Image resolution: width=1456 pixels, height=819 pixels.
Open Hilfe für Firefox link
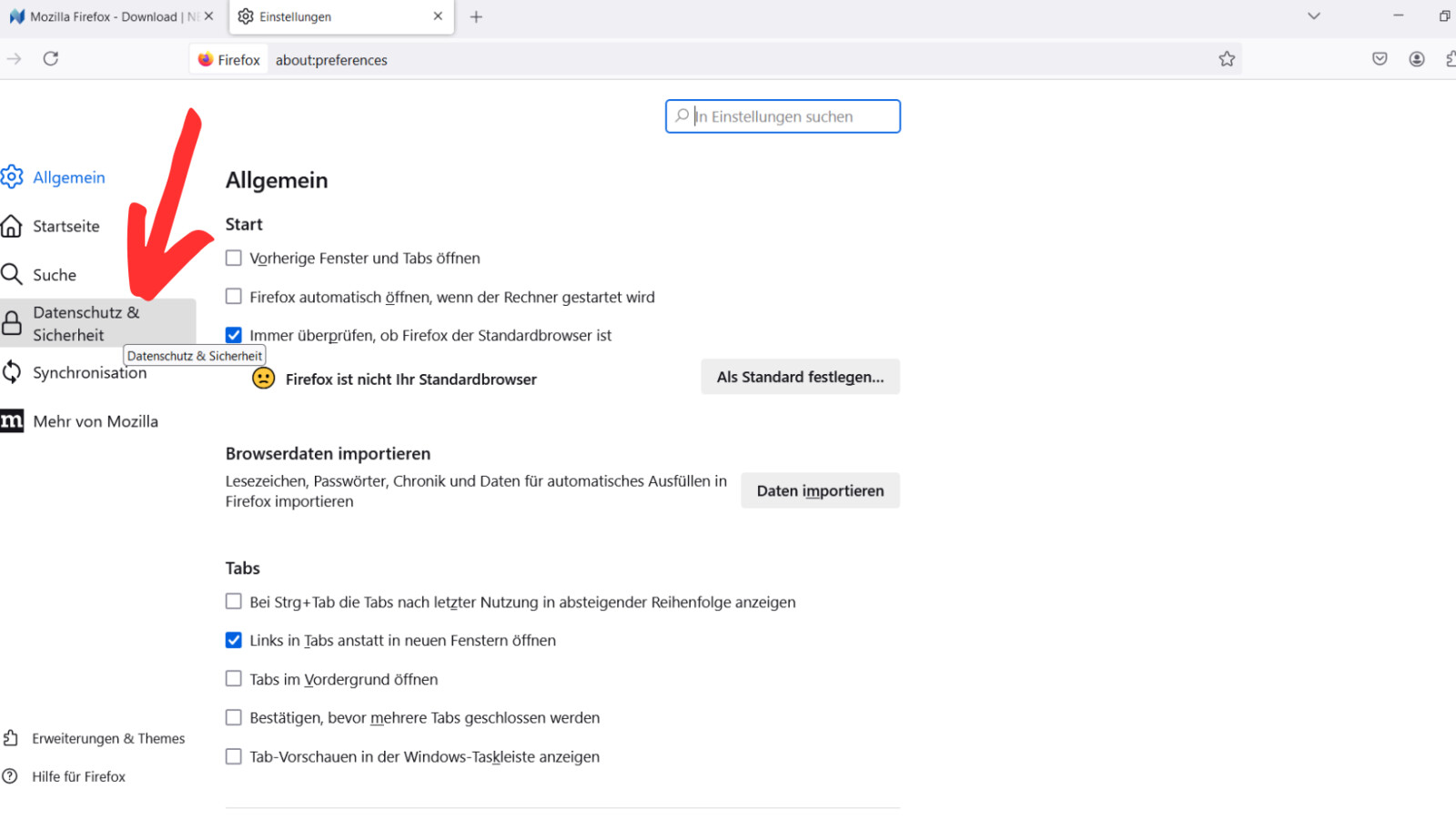tap(79, 776)
